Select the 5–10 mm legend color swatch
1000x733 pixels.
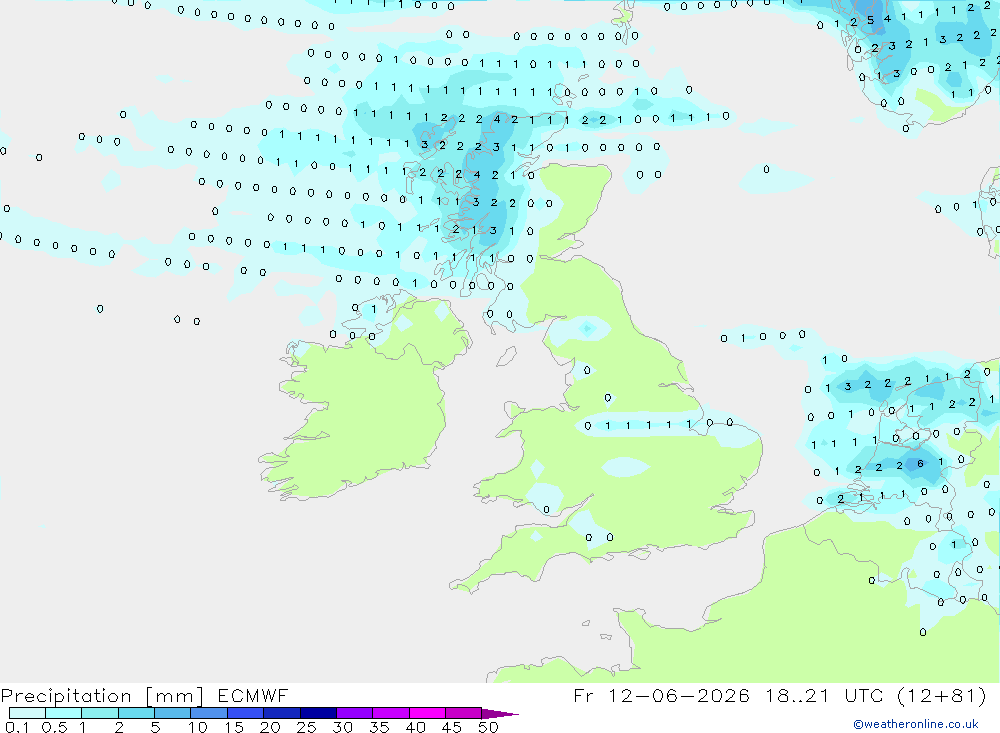[173, 713]
